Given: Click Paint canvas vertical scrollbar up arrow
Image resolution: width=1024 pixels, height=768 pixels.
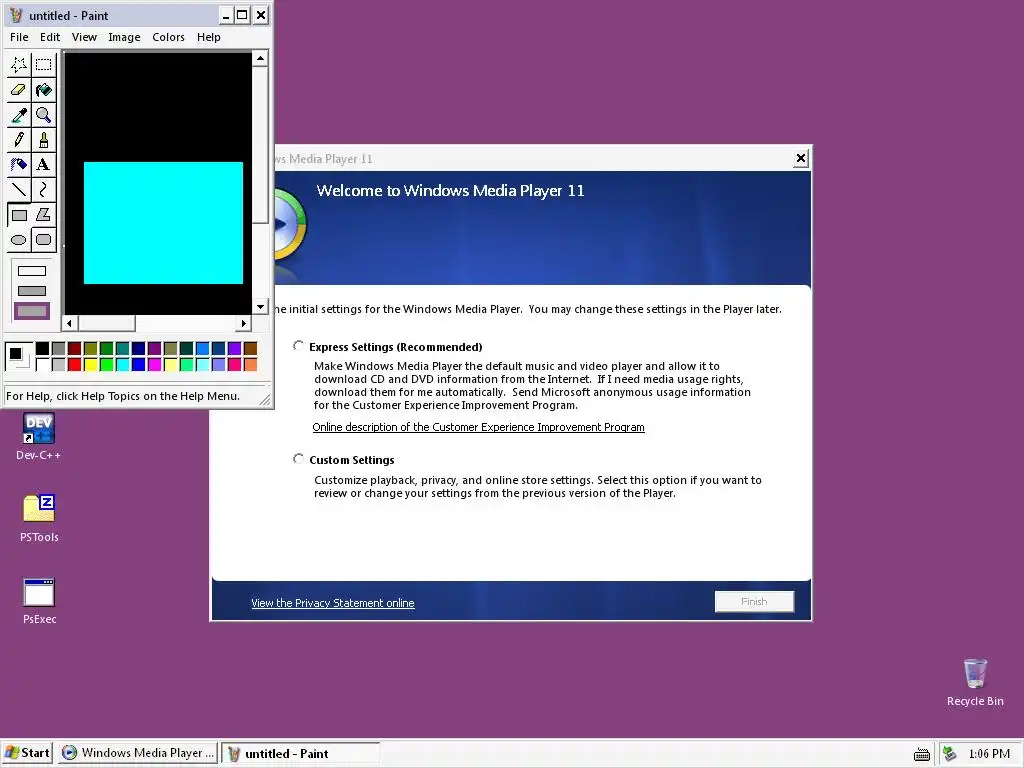Looking at the screenshot, I should point(261,59).
